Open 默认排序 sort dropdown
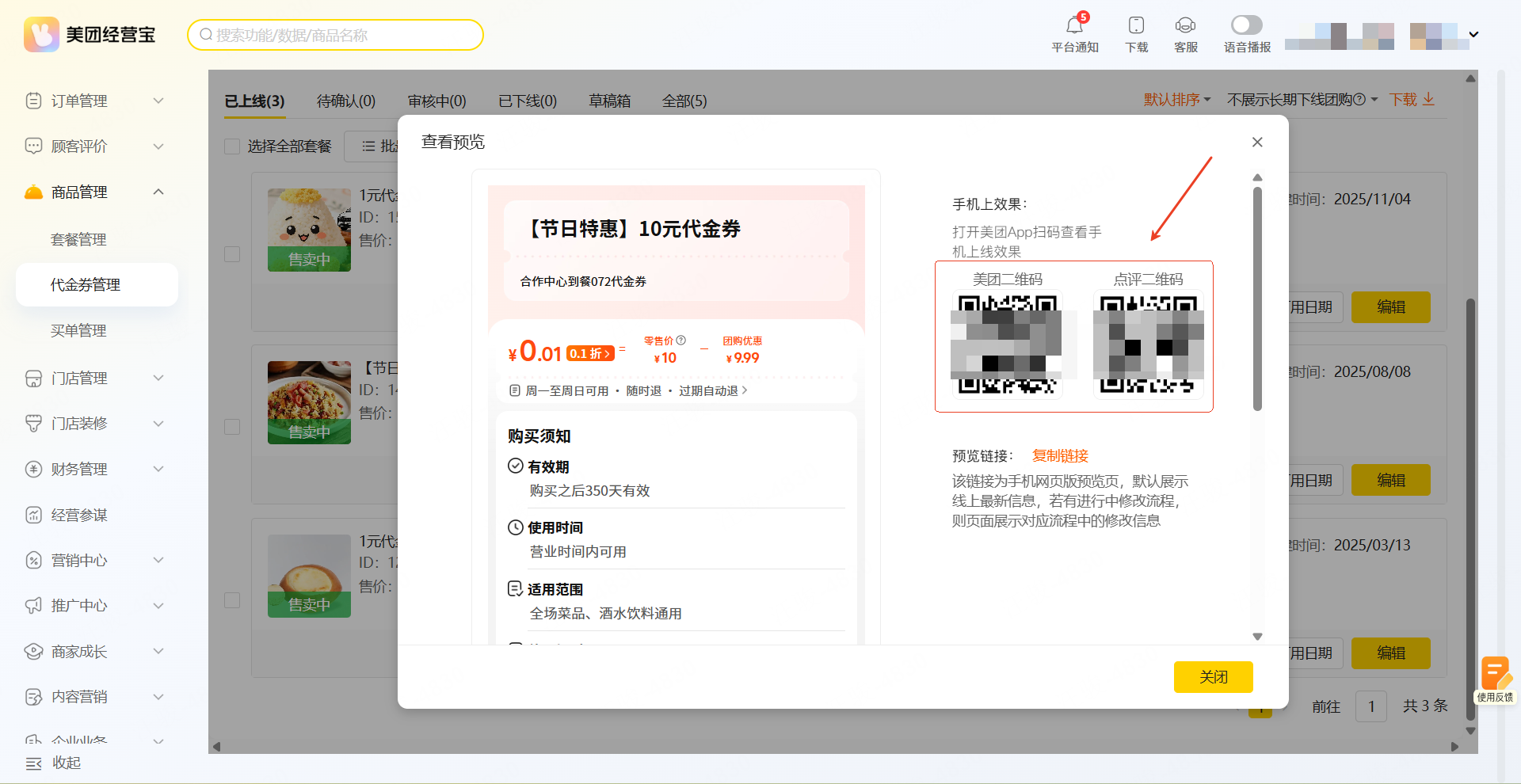The height and width of the screenshot is (784, 1521). 1177,100
